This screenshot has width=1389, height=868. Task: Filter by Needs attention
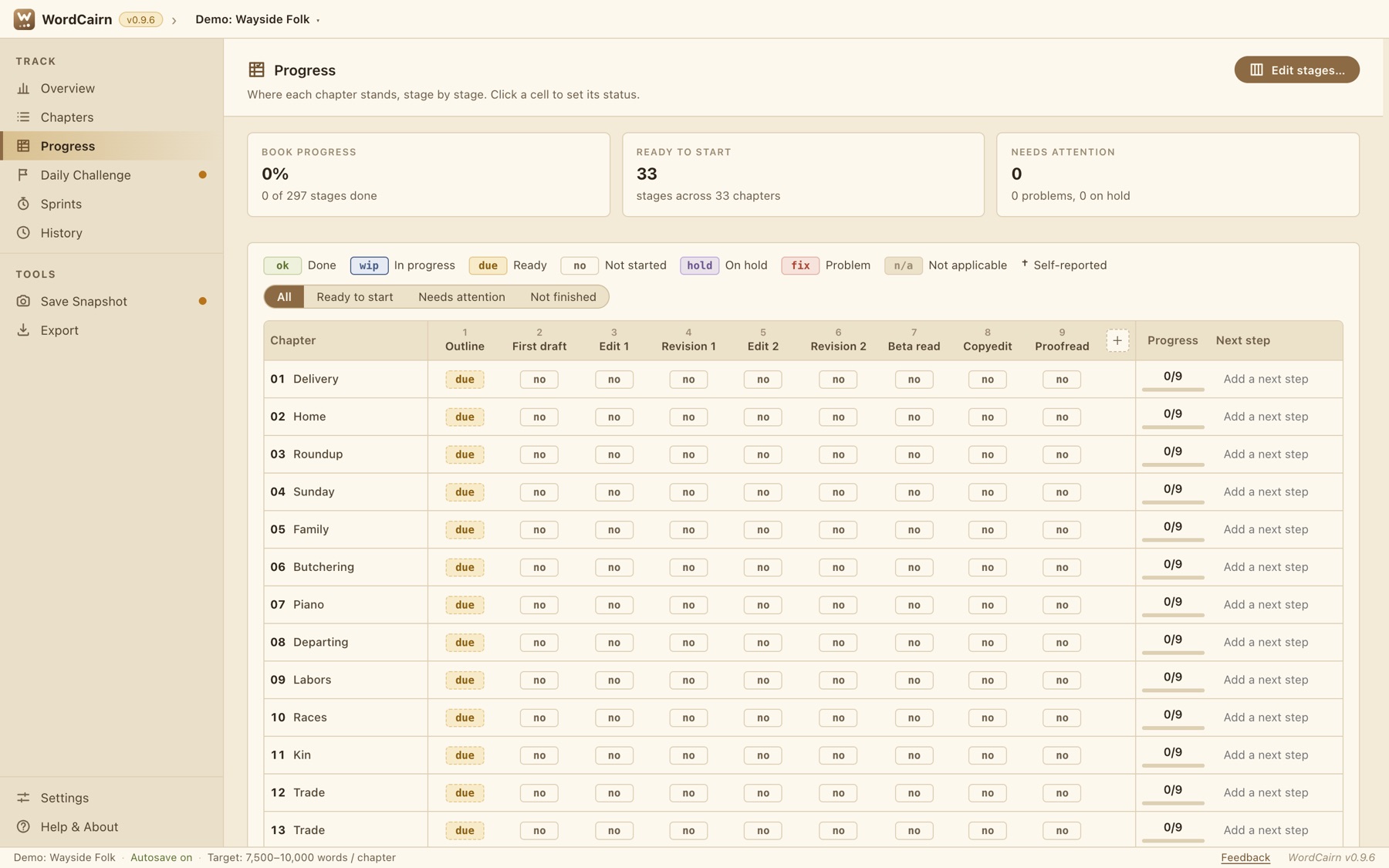(x=461, y=297)
